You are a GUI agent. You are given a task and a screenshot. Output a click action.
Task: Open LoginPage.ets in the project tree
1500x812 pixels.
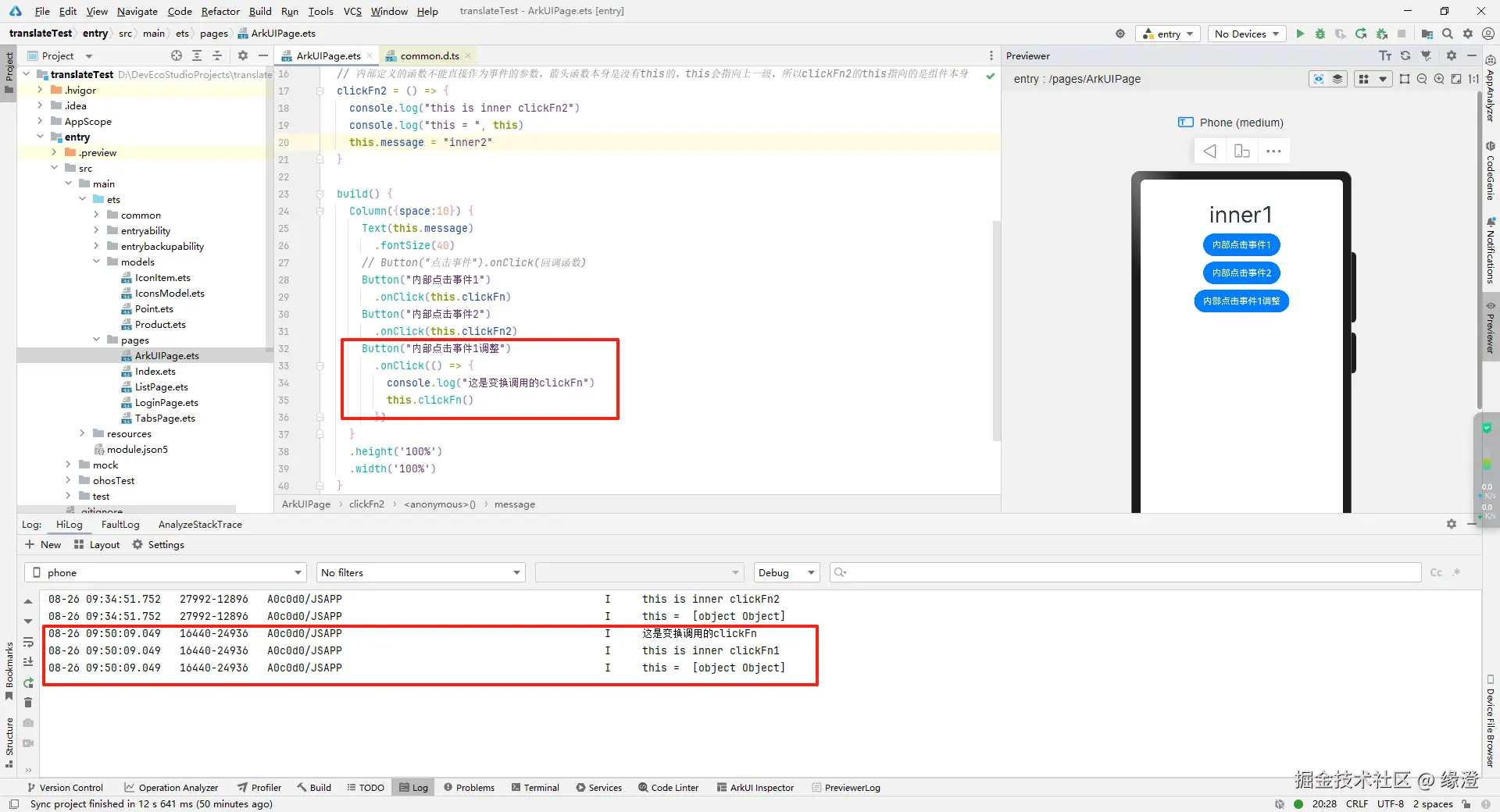pos(166,402)
